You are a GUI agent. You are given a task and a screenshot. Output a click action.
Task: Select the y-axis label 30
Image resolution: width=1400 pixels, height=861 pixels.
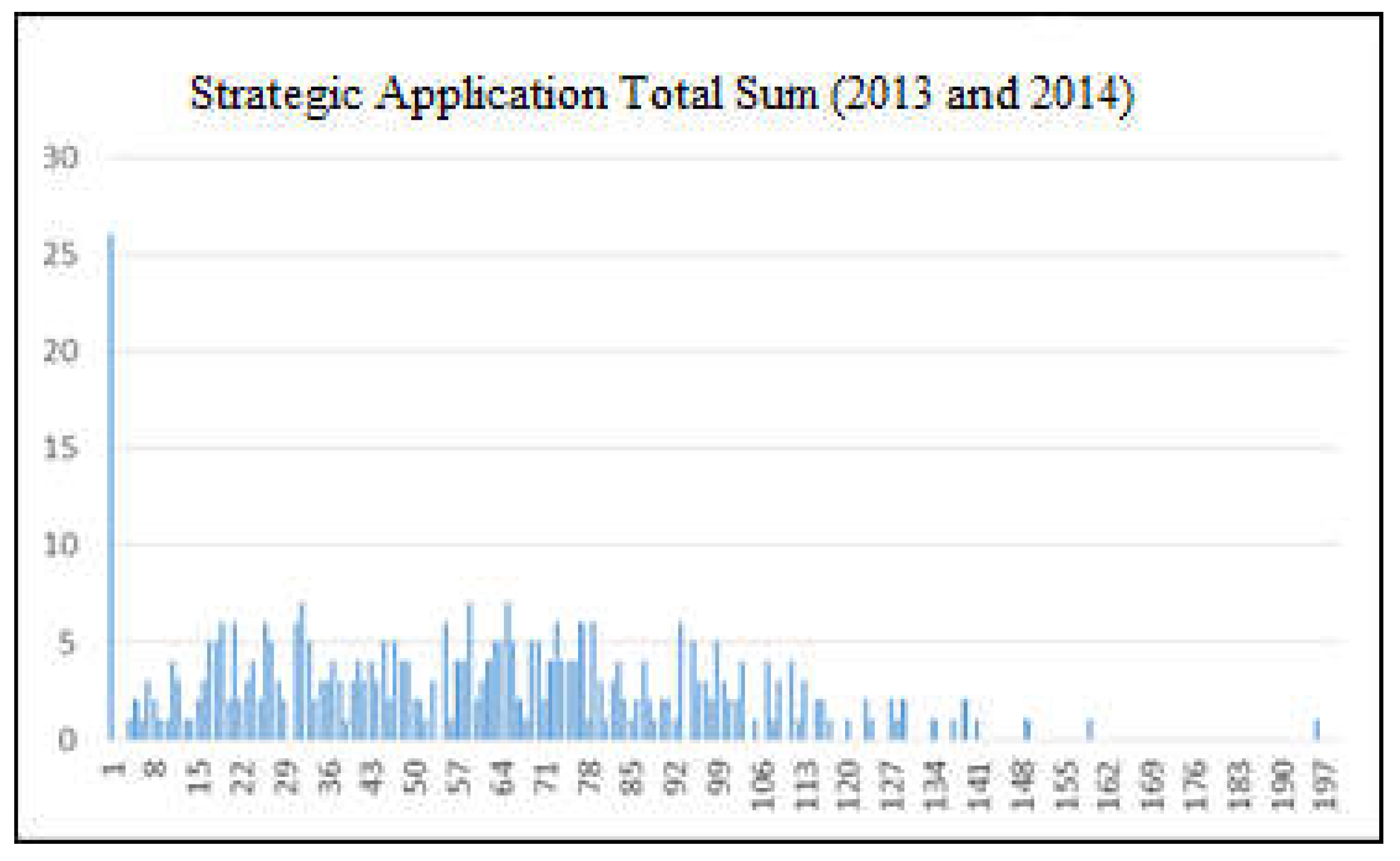(x=61, y=158)
